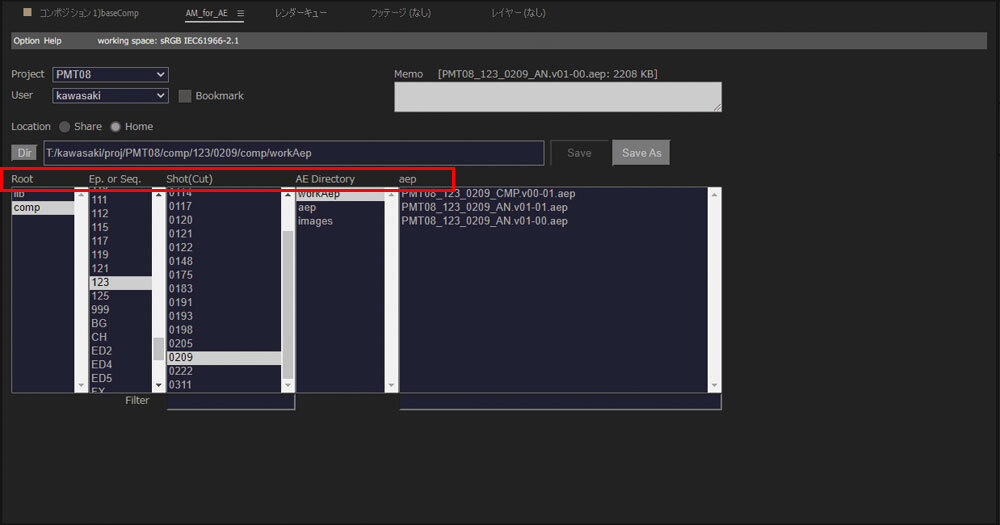This screenshot has width=1000, height=525.
Task: Open the AM_for_AE panel menu icon
Action: click(241, 13)
